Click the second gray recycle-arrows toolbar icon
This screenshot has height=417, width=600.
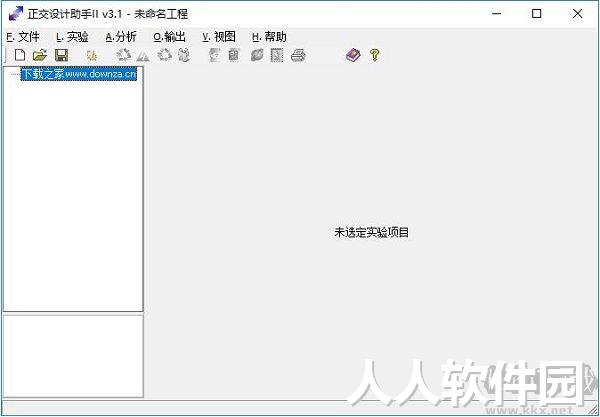pos(165,55)
